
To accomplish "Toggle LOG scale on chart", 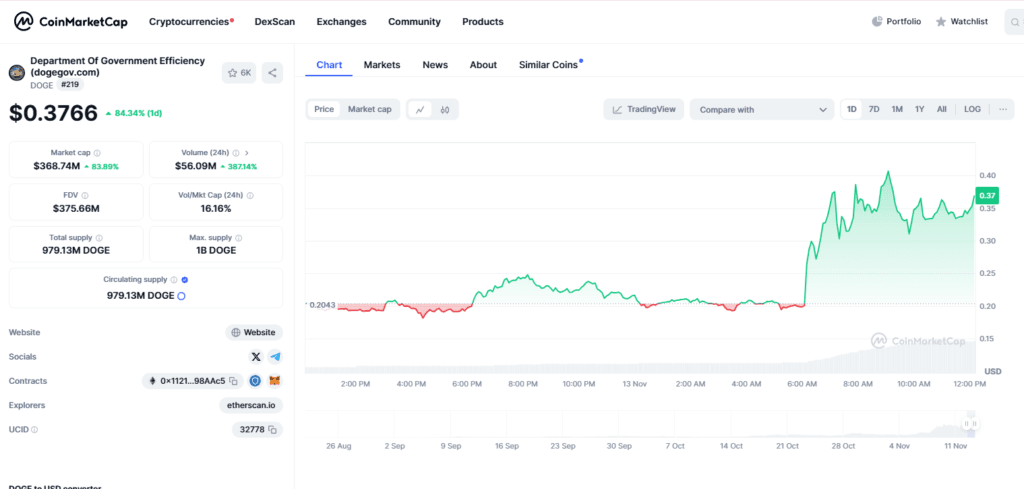I will pyautogui.click(x=972, y=110).
